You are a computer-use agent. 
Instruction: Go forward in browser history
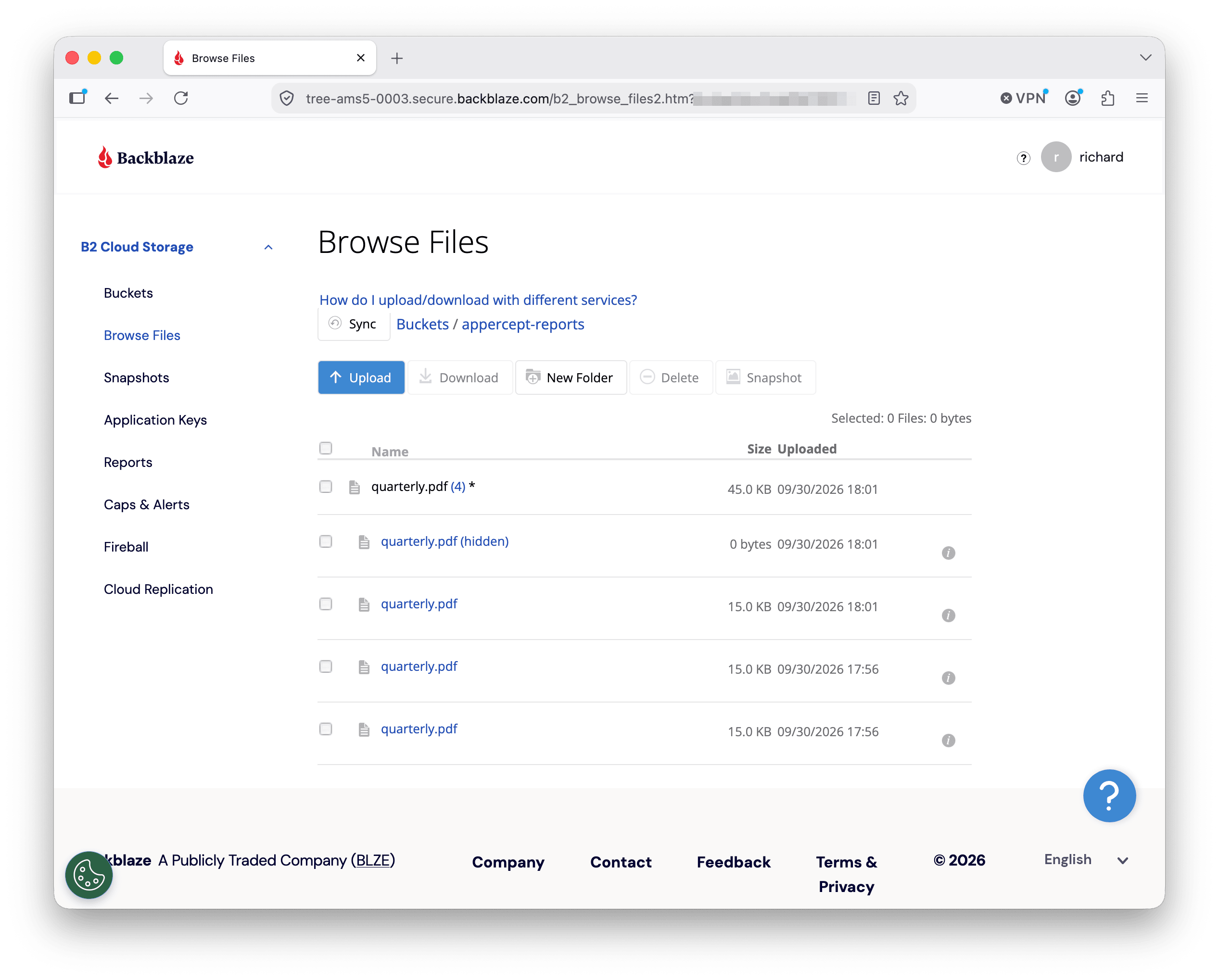146,99
